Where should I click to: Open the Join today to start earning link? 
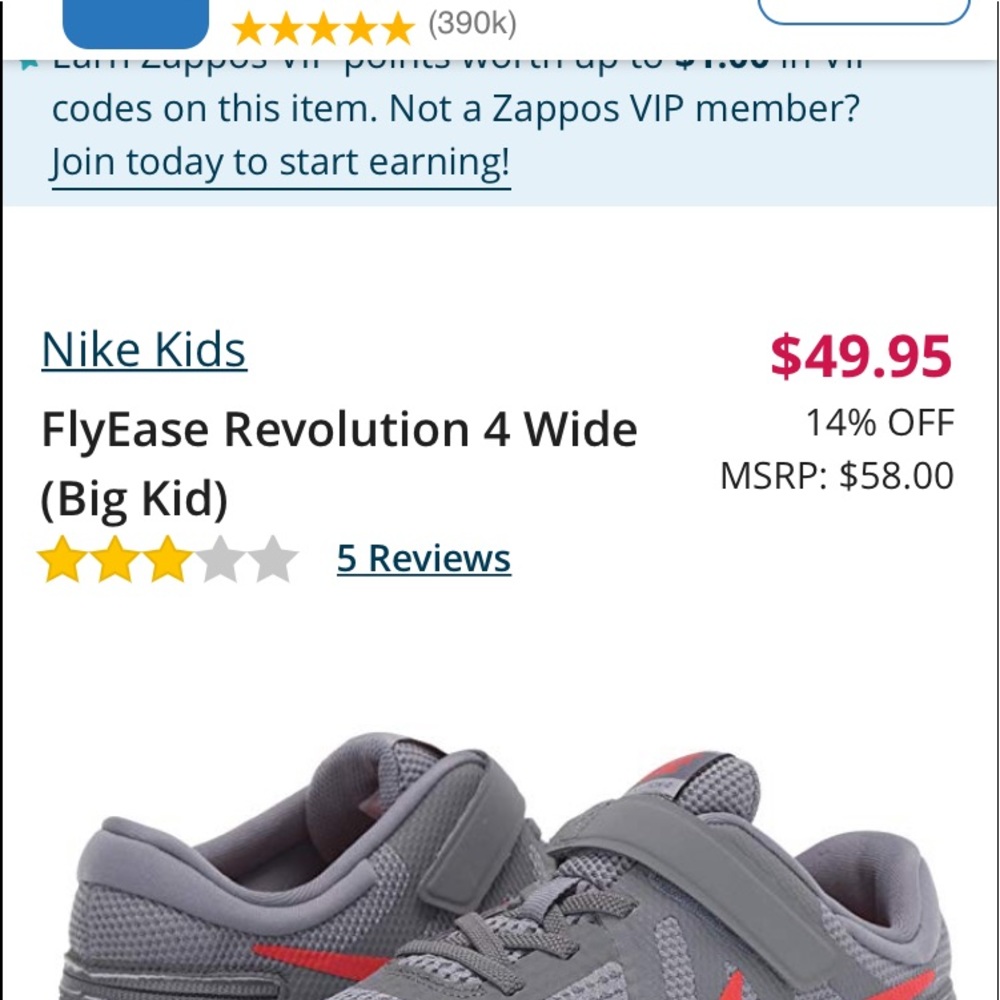pyautogui.click(x=280, y=161)
